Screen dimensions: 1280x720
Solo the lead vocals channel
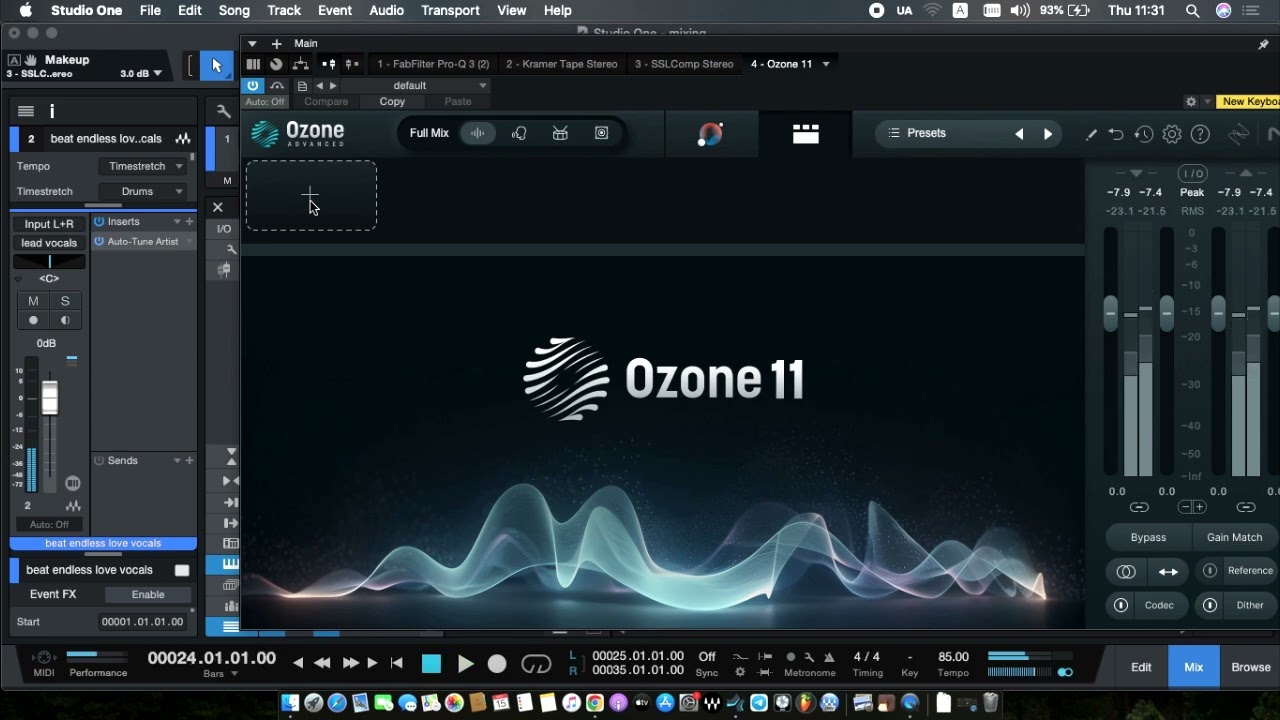[65, 301]
